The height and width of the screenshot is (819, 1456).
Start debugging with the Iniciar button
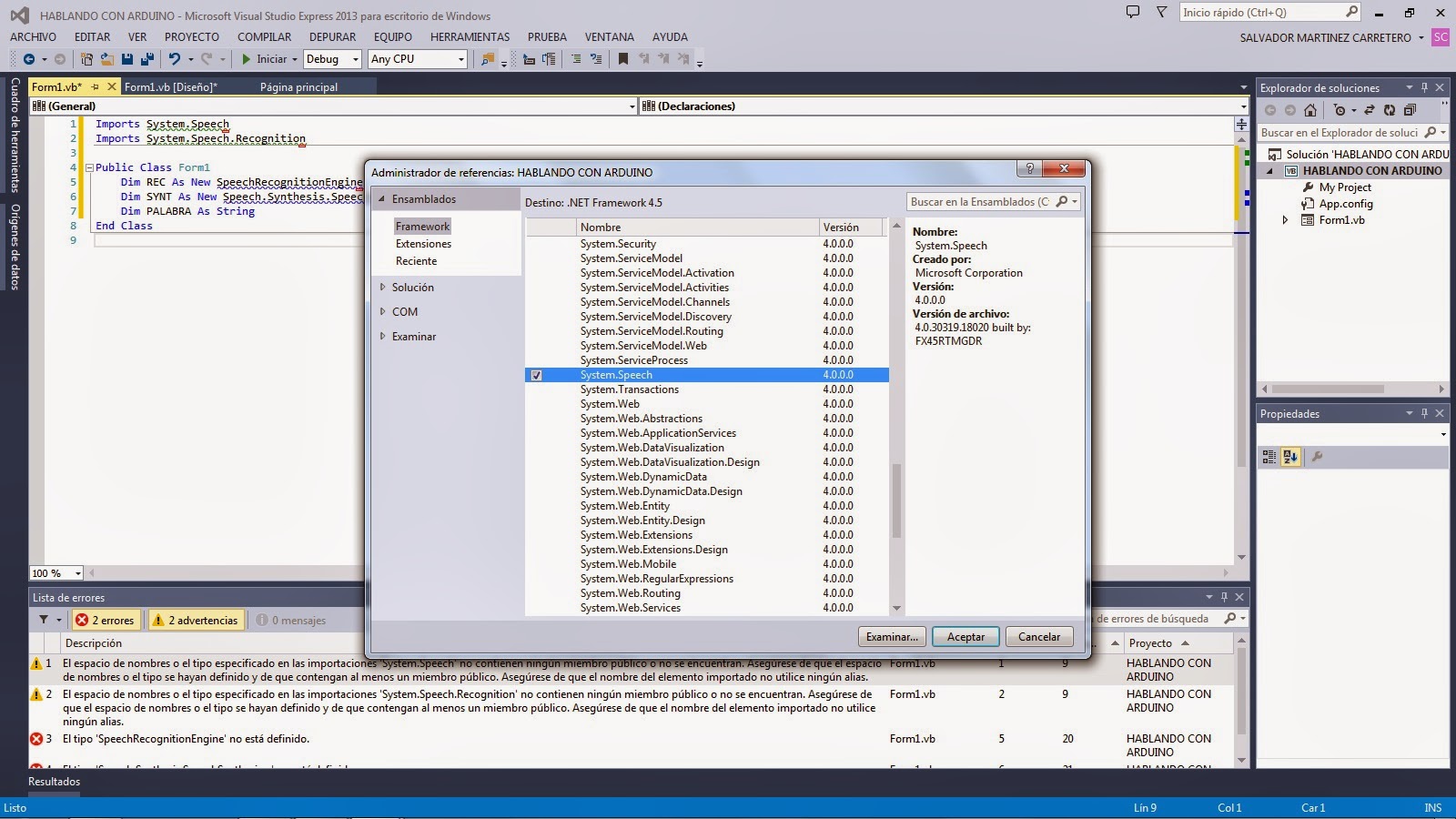263,58
